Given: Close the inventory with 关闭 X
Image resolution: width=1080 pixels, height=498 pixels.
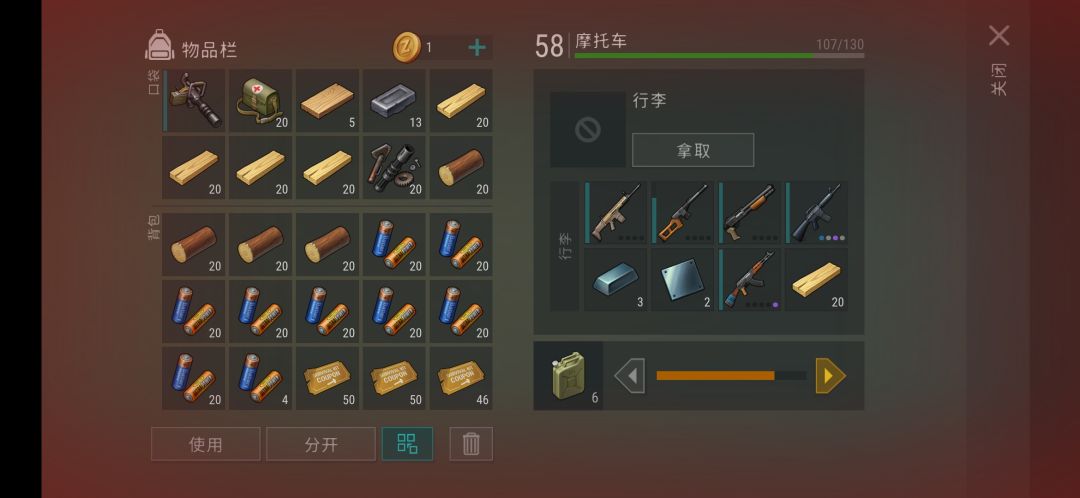Looking at the screenshot, I should [999, 36].
